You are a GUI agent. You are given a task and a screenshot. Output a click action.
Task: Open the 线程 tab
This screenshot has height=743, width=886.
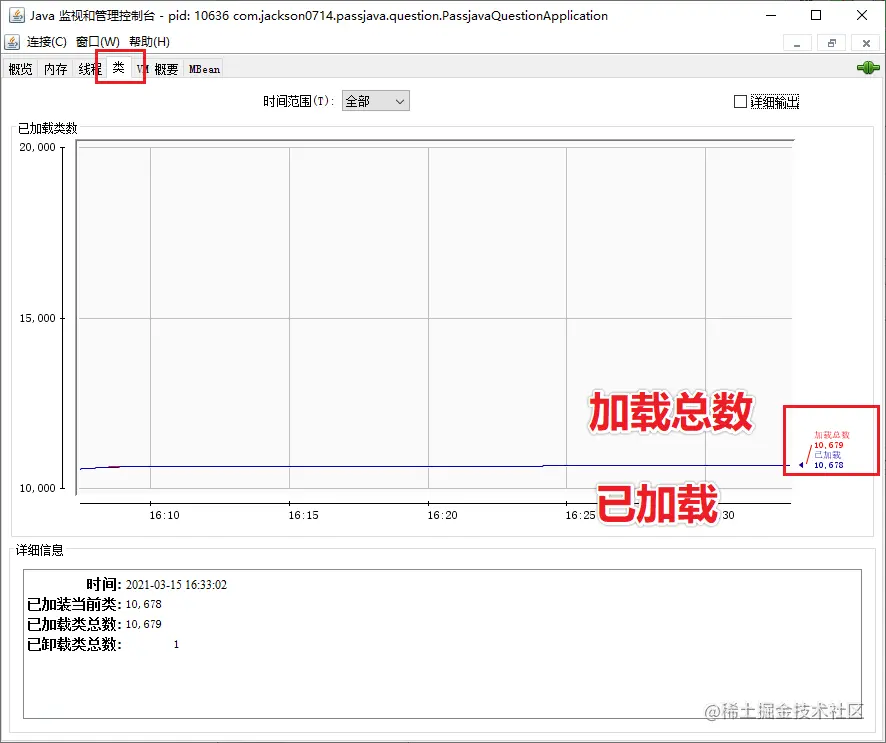point(88,68)
